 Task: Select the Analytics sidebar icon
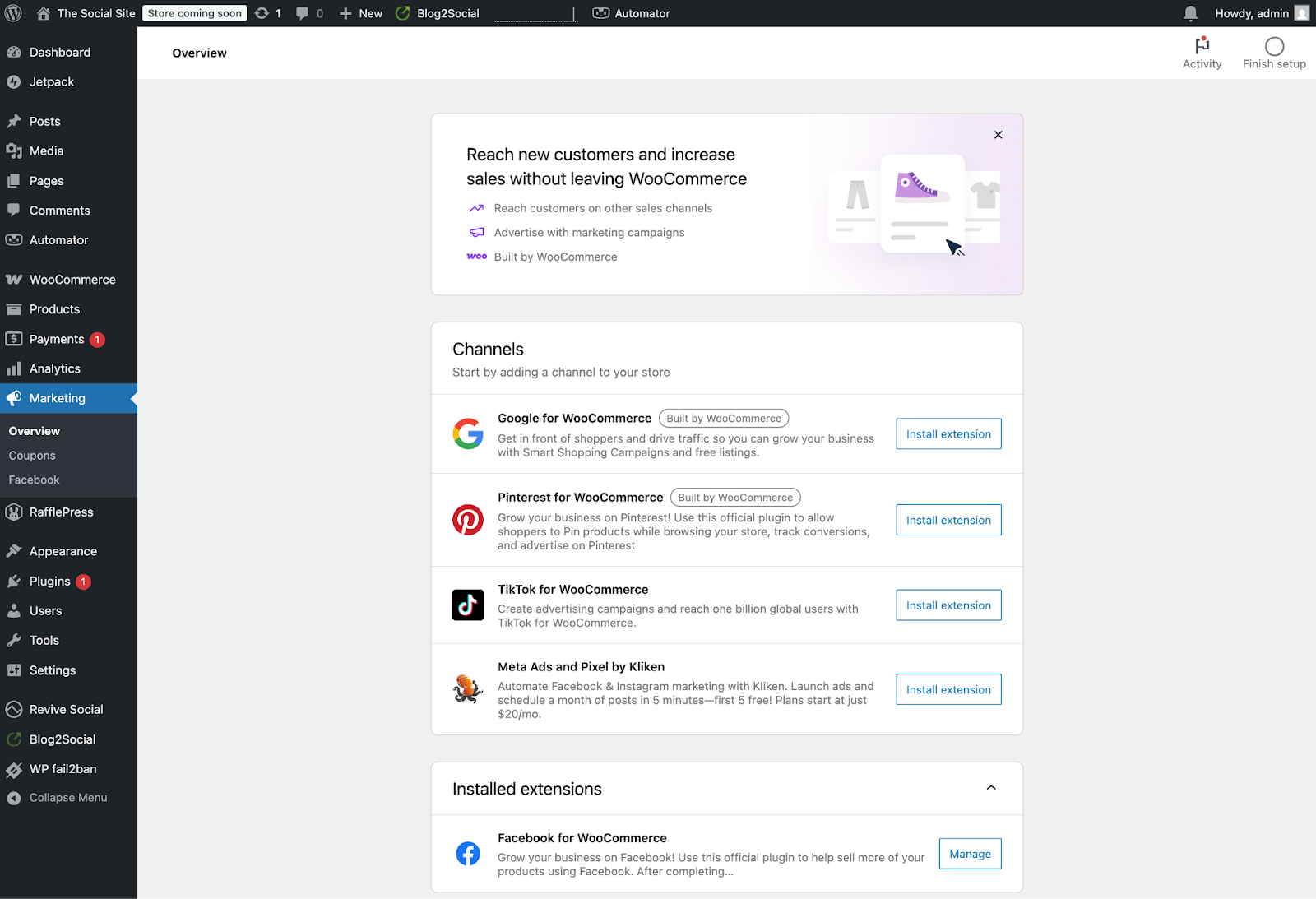[x=15, y=368]
